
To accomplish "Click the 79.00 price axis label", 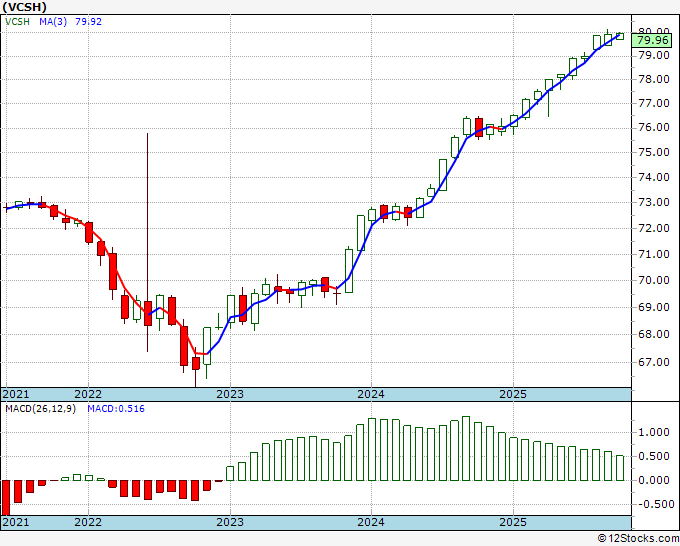I will click(x=654, y=55).
